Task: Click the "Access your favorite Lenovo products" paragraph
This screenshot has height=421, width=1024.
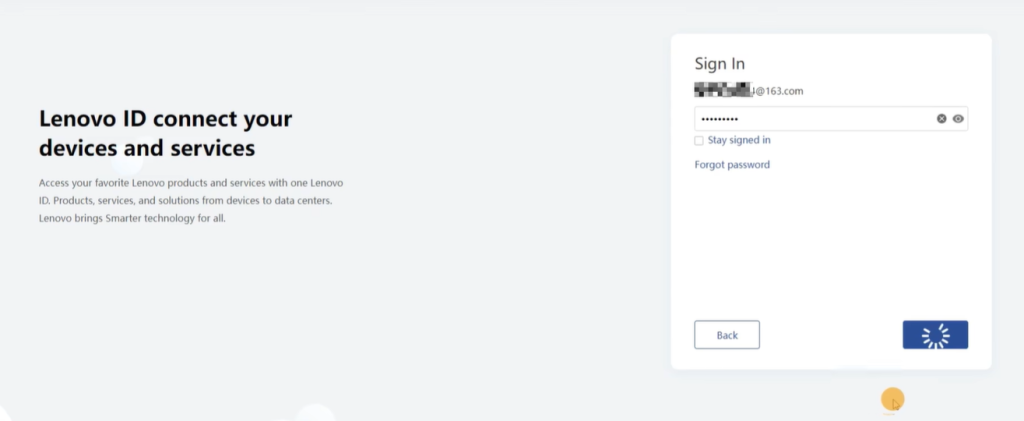Action: point(190,184)
